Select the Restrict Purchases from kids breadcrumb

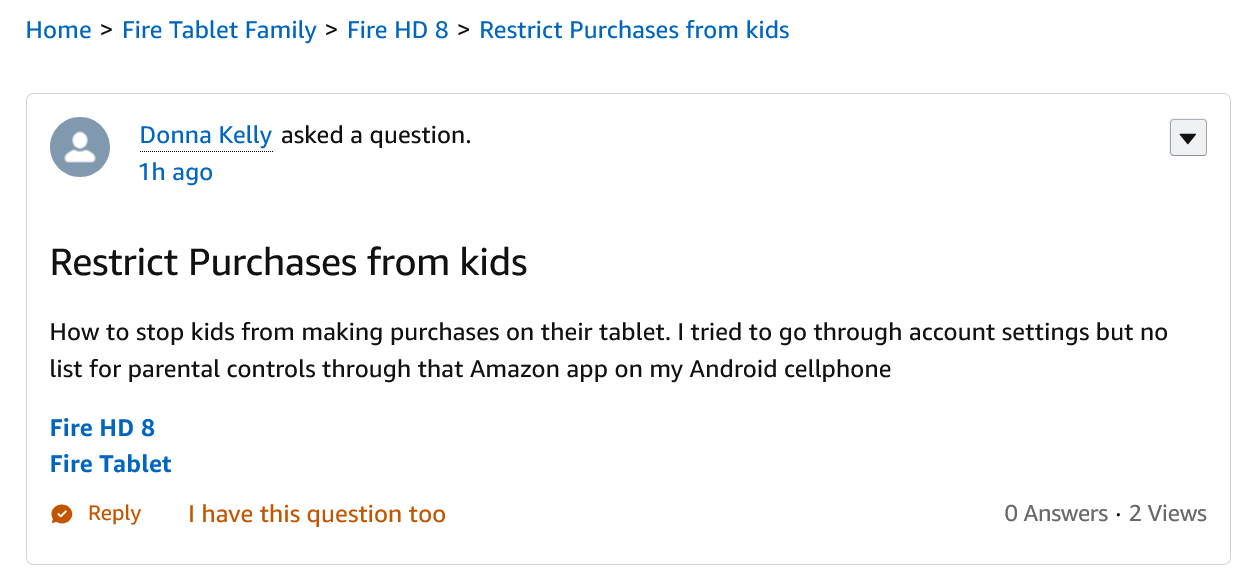pos(634,30)
